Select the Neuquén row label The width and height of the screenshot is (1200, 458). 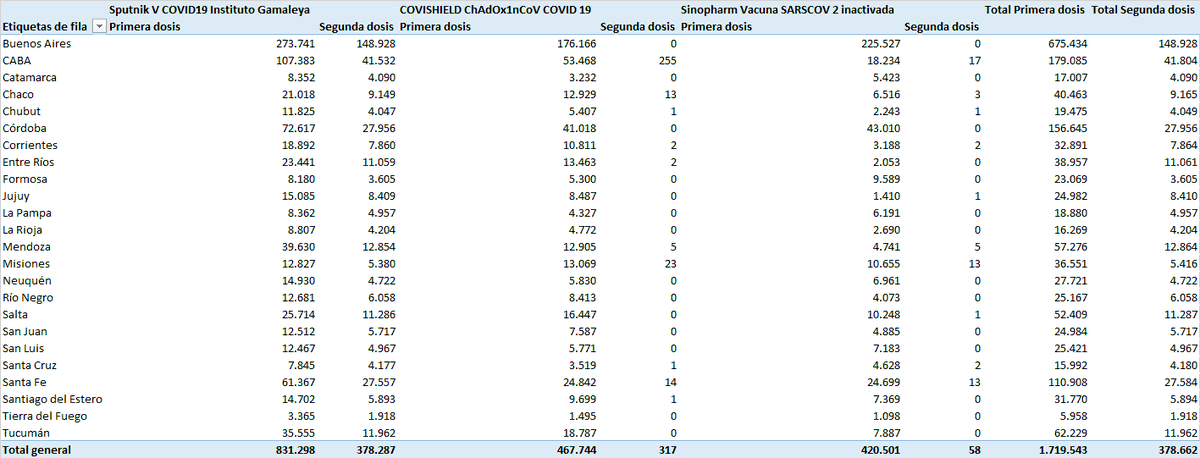click(x=27, y=281)
